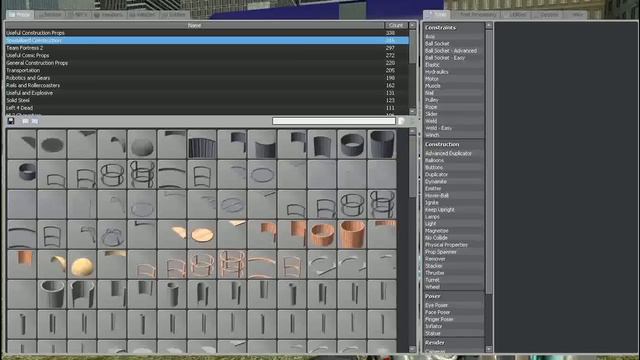Choose the Inflator tool
The image size is (640, 360).
point(453,326)
